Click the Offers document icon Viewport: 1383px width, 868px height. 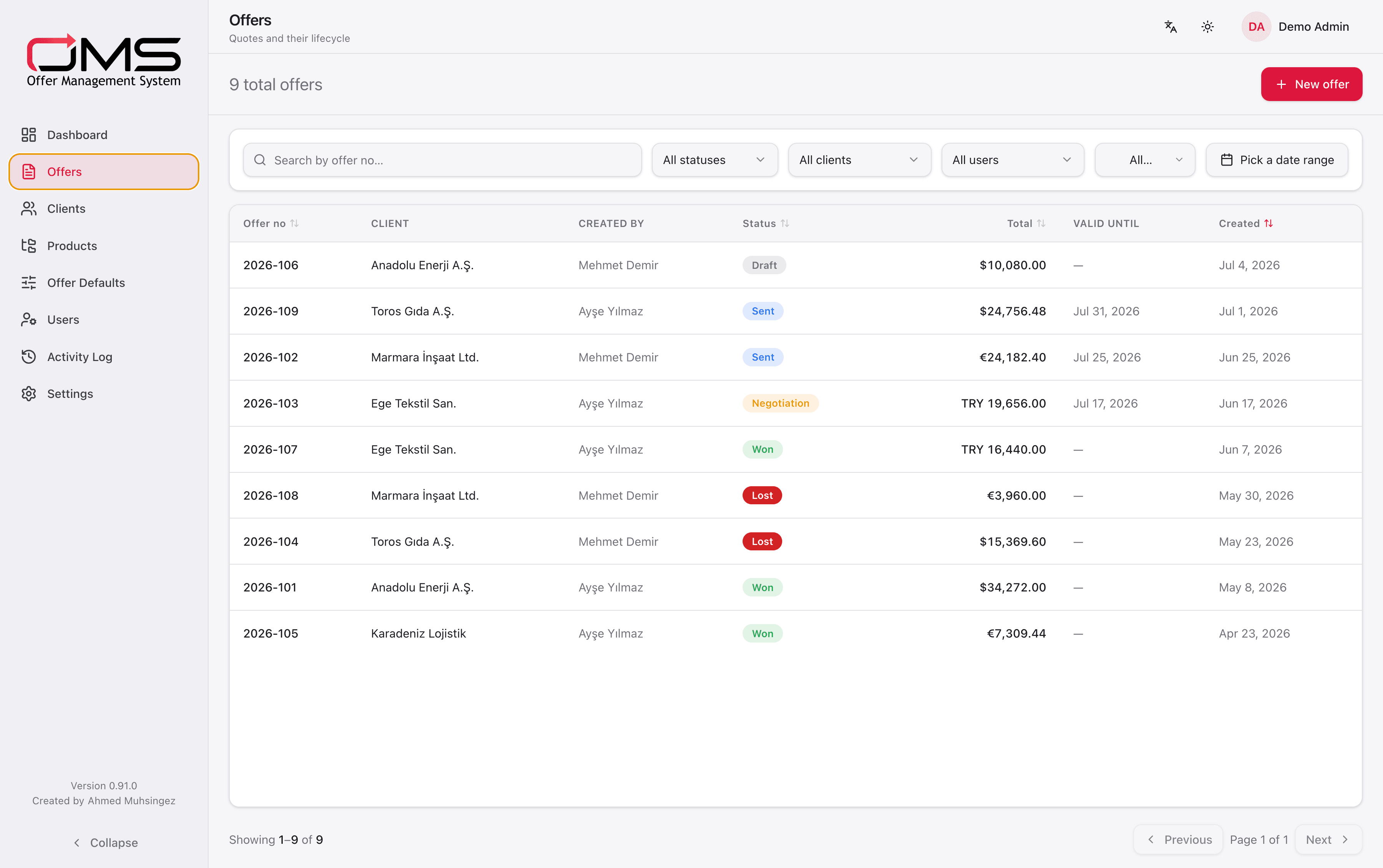click(29, 172)
